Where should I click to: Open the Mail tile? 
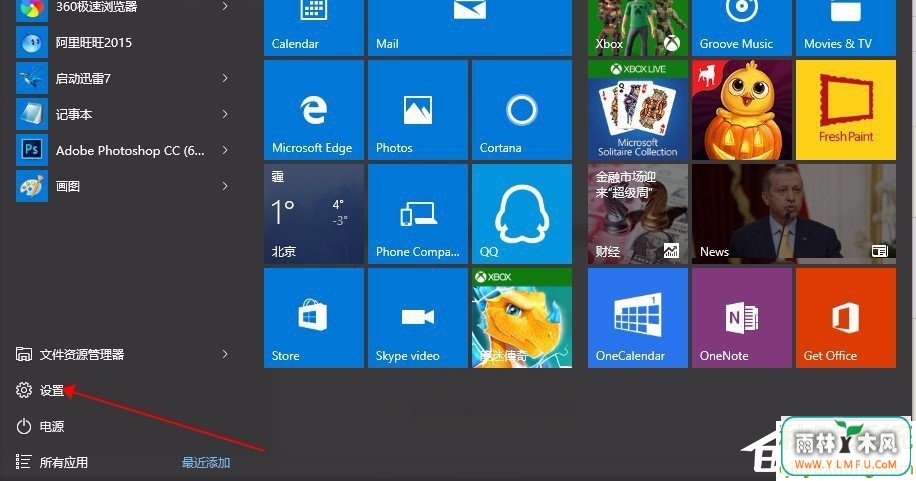point(470,27)
